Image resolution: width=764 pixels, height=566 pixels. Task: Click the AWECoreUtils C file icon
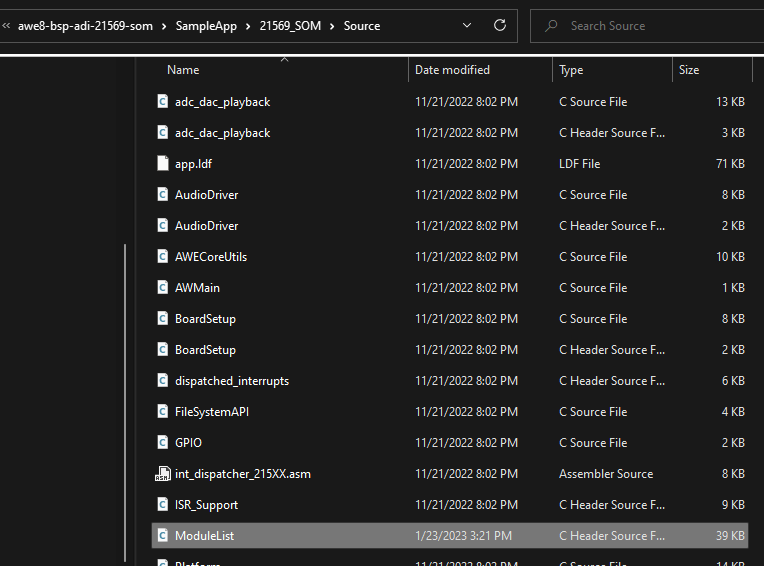163,257
